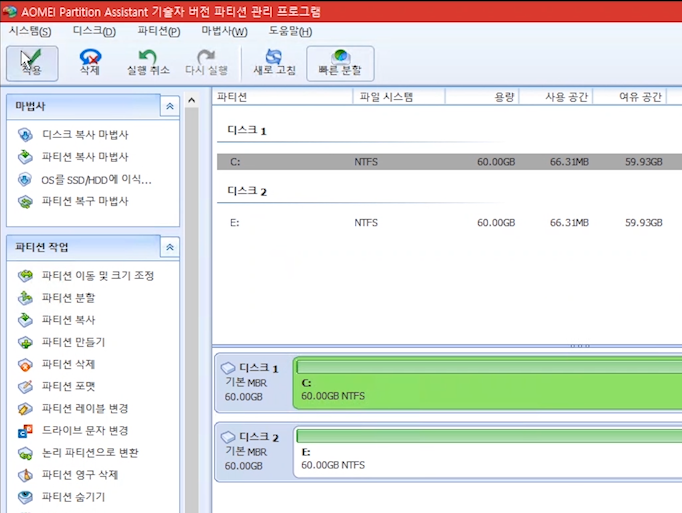Choose 파티션 이동 및 크기 조정
The width and height of the screenshot is (682, 513).
pos(86,275)
